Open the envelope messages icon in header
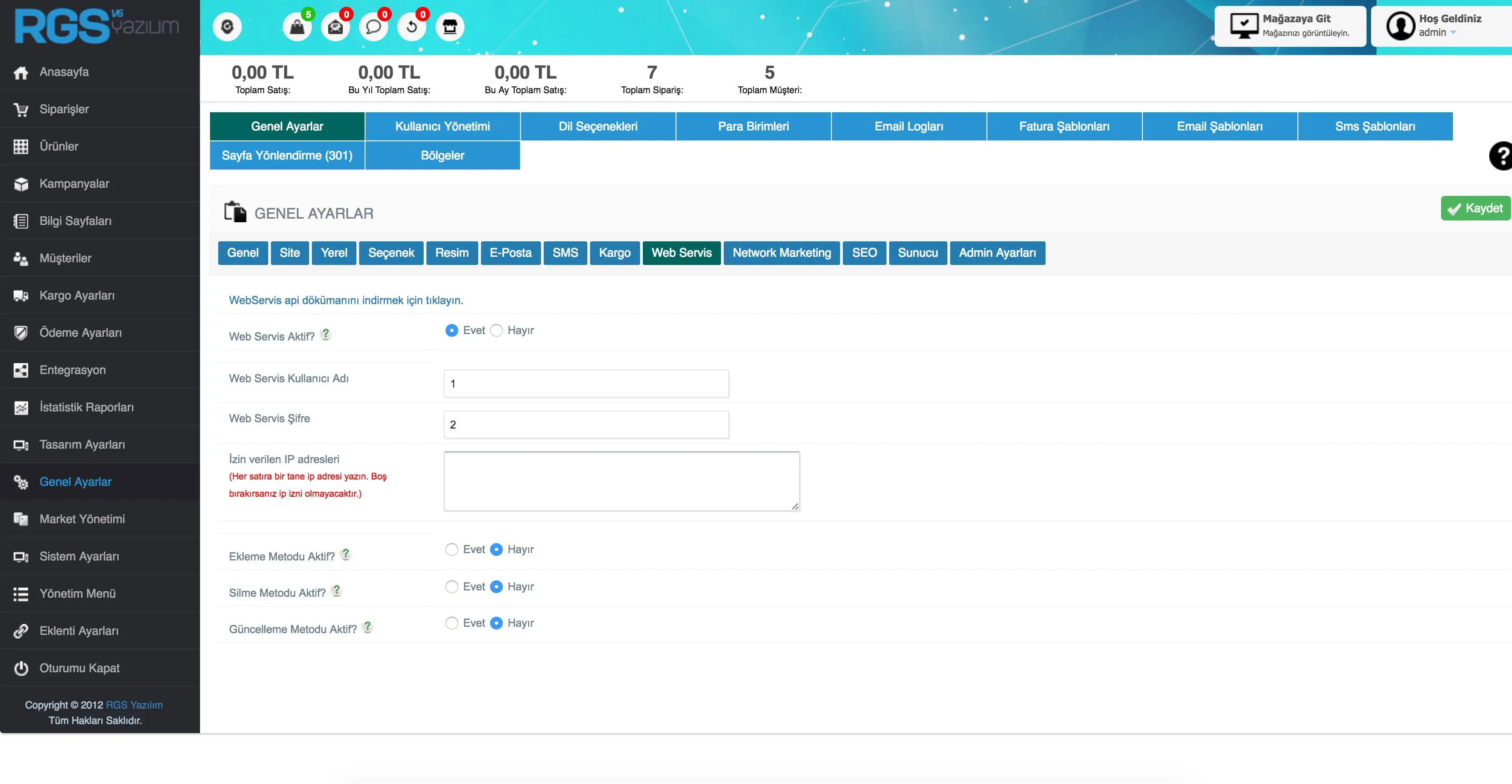Screen dimensions: 1512x784 [x=335, y=27]
